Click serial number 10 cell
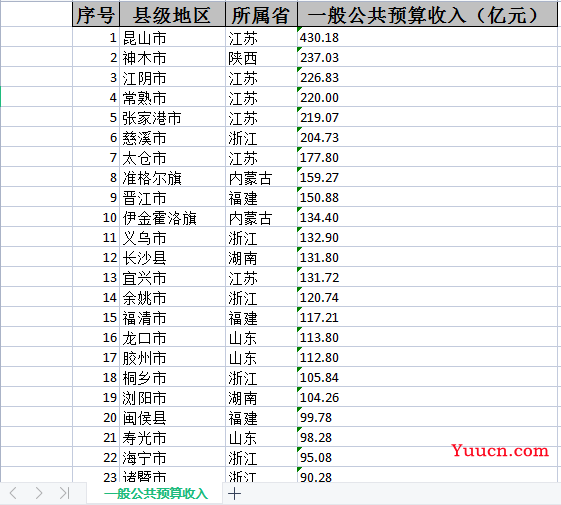The image size is (561, 505). click(x=96, y=218)
